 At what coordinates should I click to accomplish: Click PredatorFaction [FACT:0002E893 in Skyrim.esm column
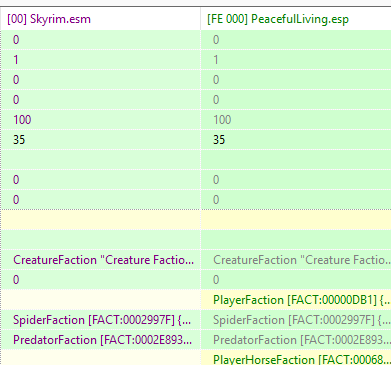(100, 340)
